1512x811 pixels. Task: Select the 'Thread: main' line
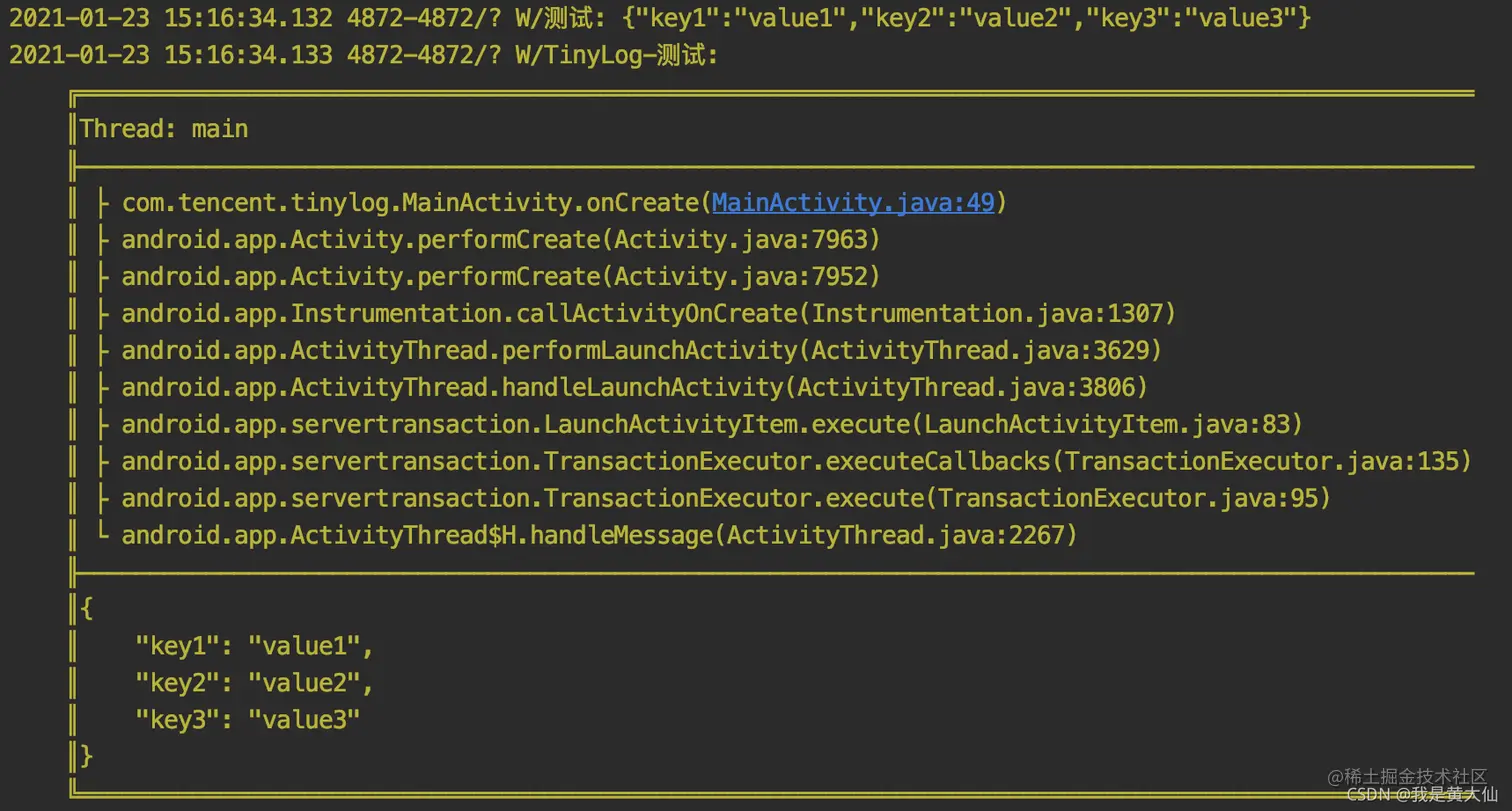pyautogui.click(x=164, y=129)
